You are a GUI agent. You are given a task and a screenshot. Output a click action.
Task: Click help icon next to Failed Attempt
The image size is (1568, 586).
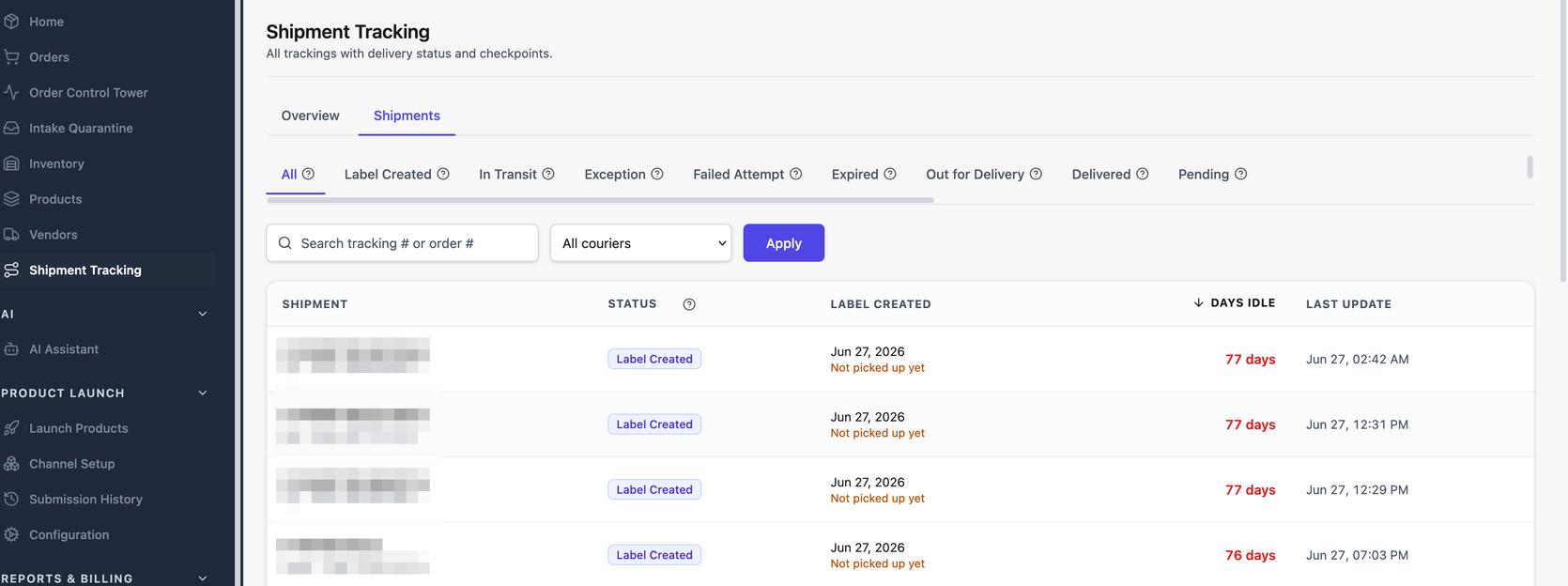(796, 174)
